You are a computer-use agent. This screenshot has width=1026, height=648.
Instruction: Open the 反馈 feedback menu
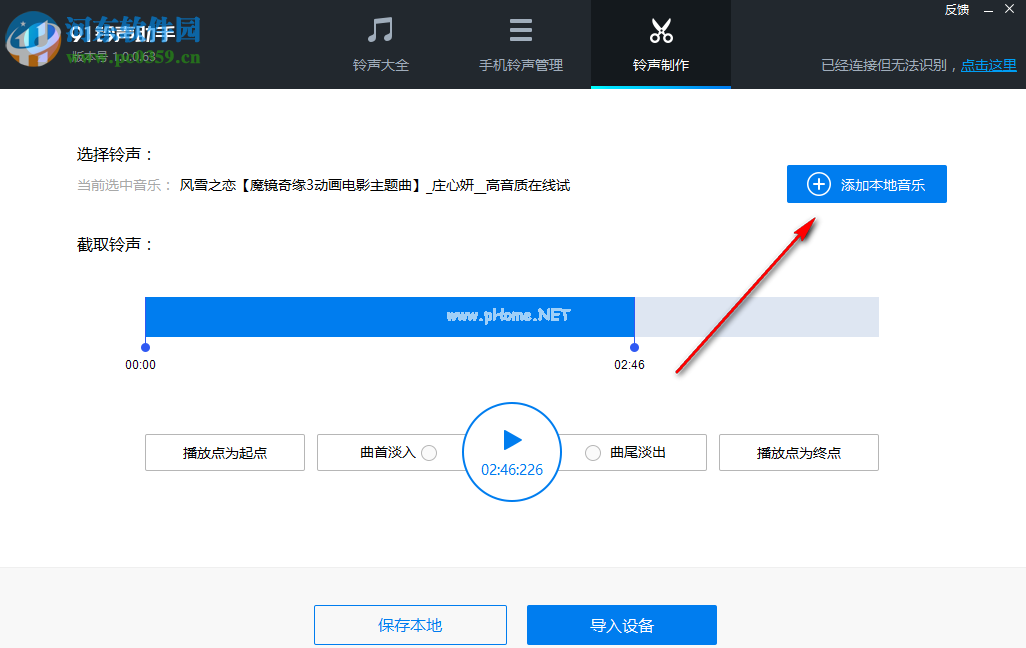[956, 9]
